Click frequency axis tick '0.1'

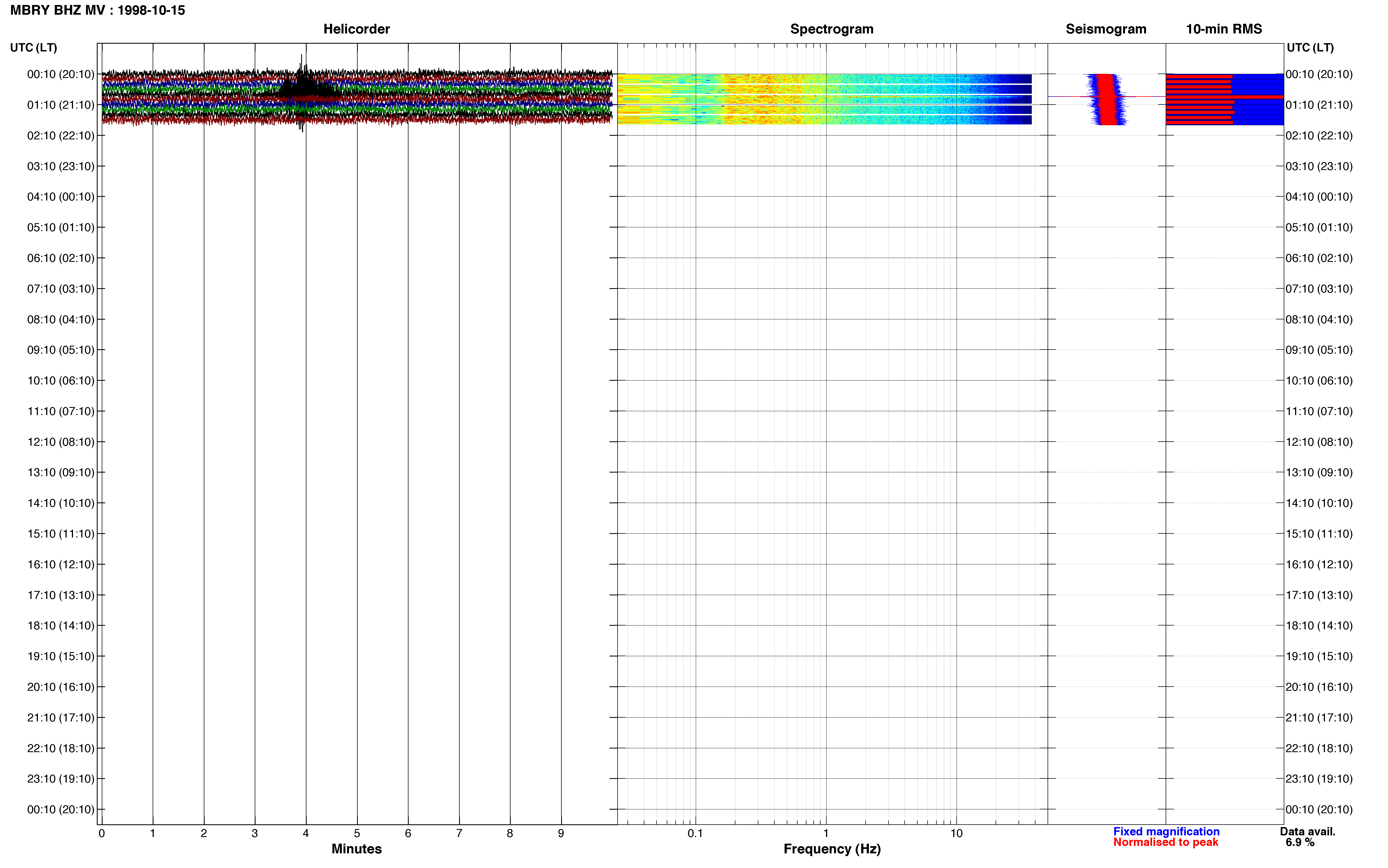tap(695, 833)
